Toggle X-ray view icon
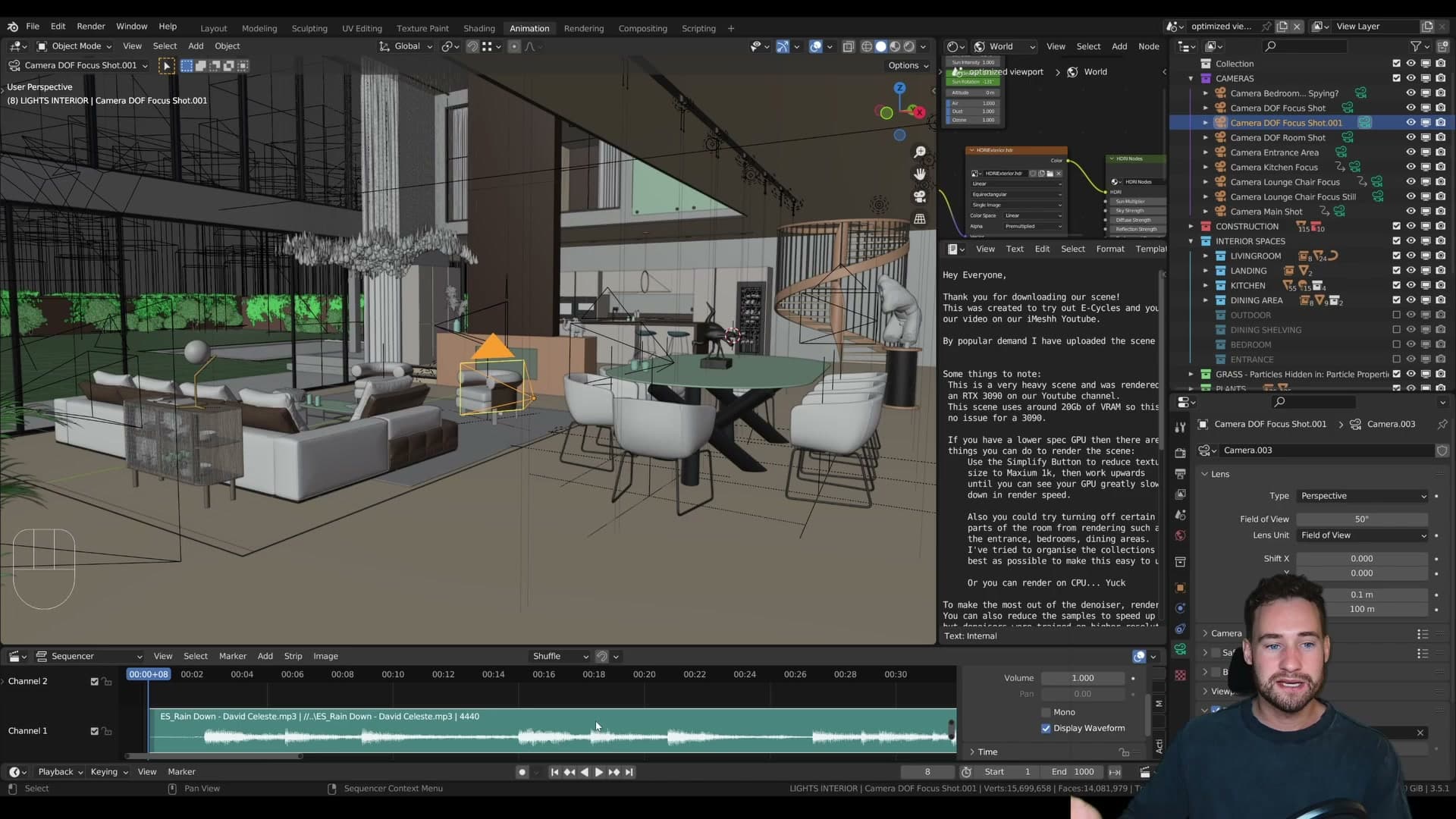This screenshot has height=819, width=1456. 849,46
